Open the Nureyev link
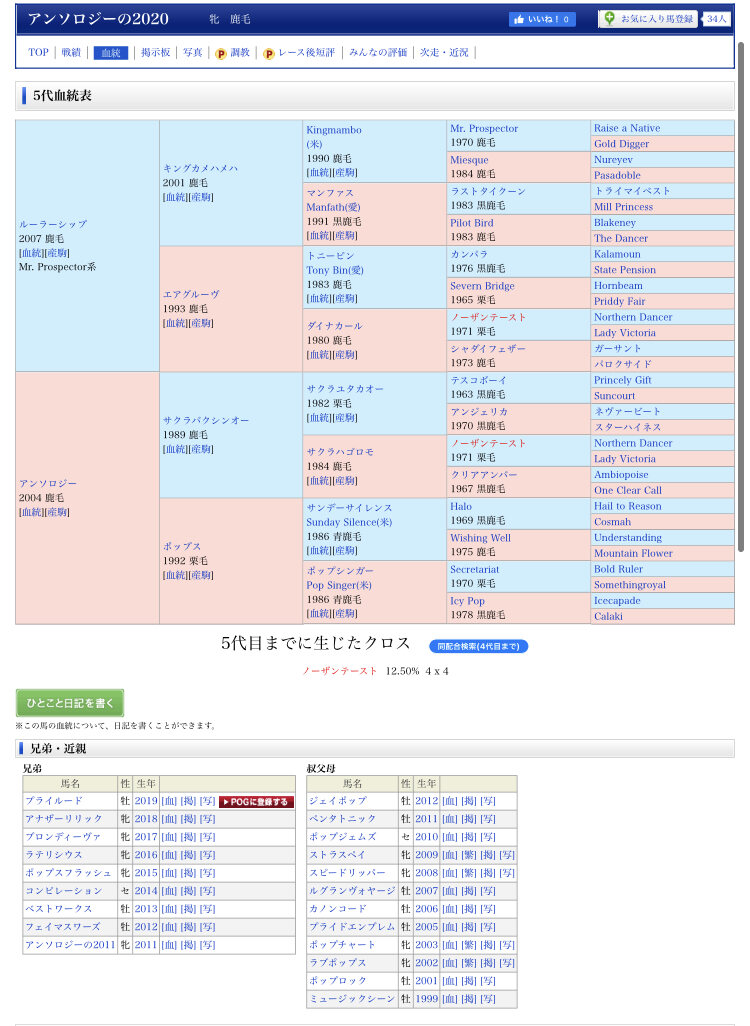The image size is (750, 1026). pos(613,160)
